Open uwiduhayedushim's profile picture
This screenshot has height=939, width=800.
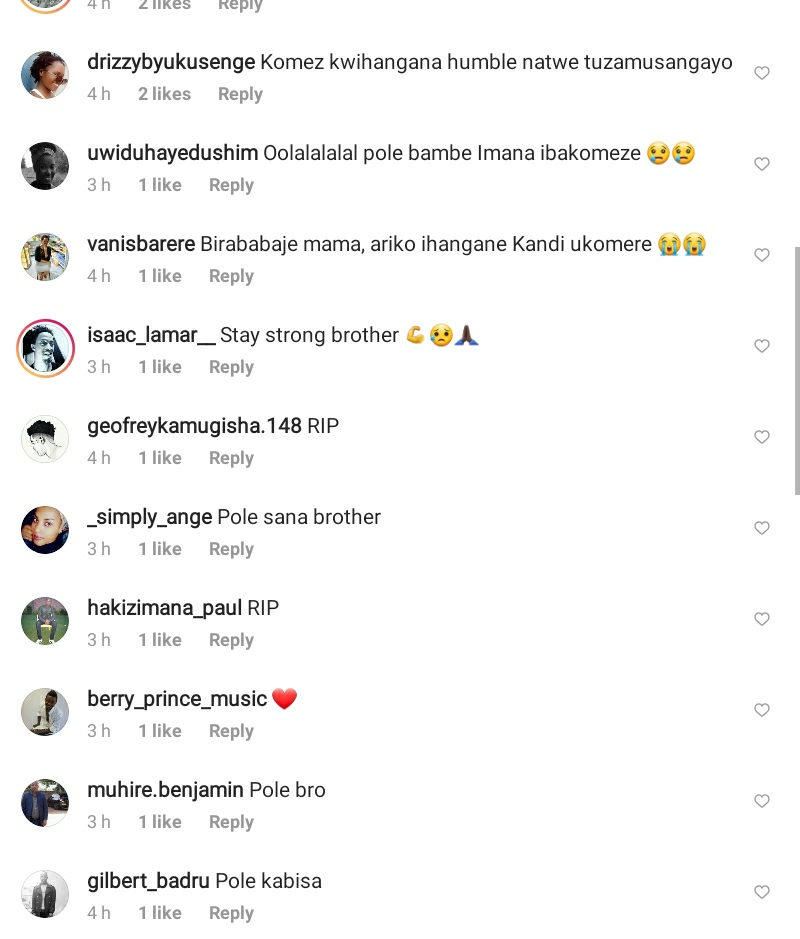click(45, 166)
